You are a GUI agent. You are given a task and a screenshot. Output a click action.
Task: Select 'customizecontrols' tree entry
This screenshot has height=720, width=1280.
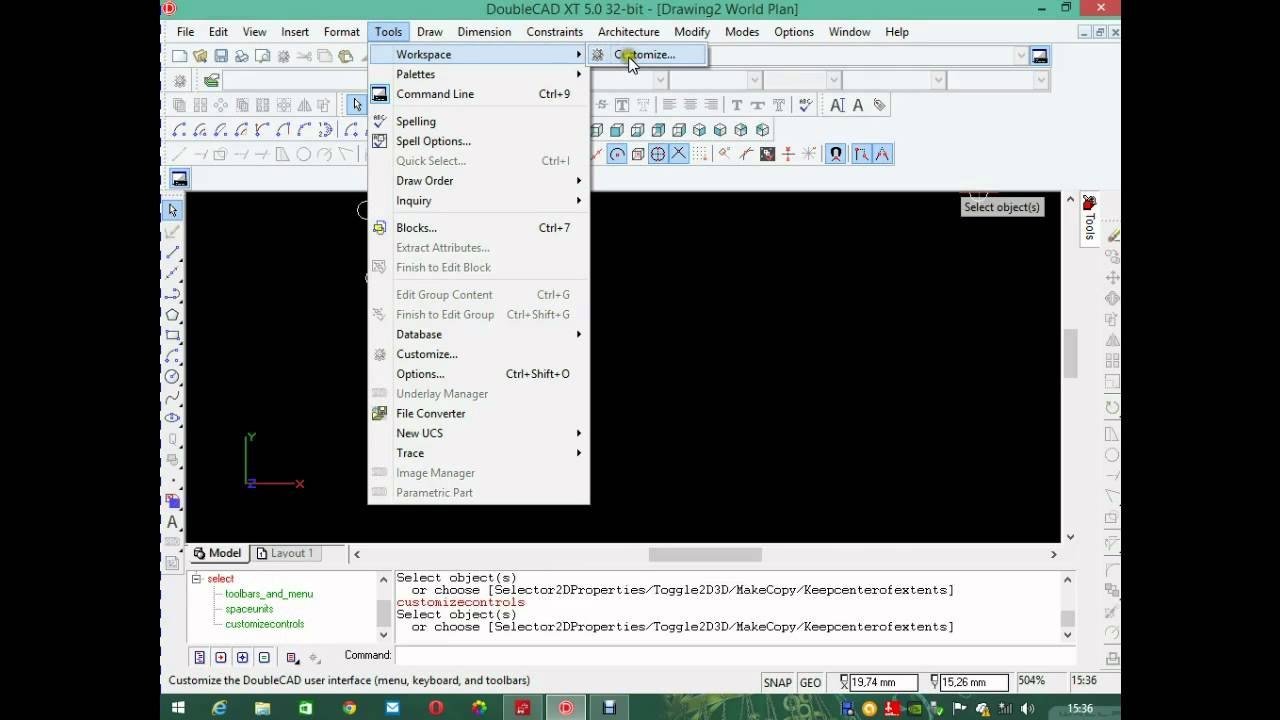[265, 624]
